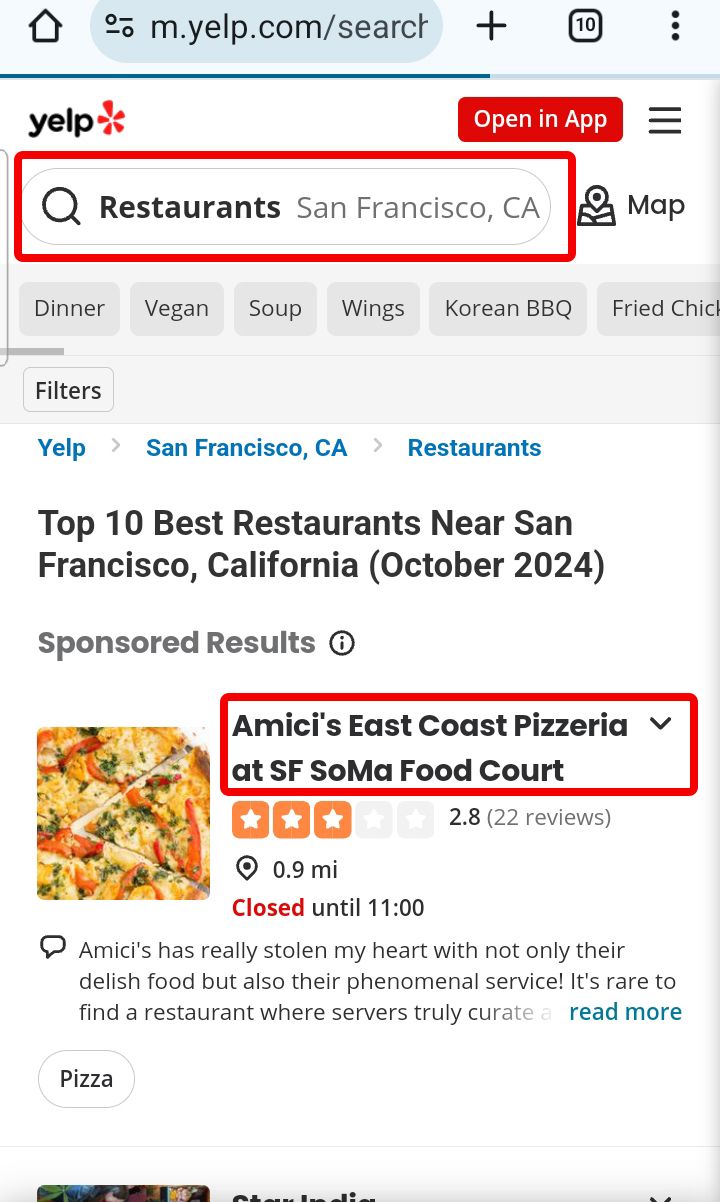Expand the Amici's listing chevron
720x1202 pixels.
coord(661,724)
